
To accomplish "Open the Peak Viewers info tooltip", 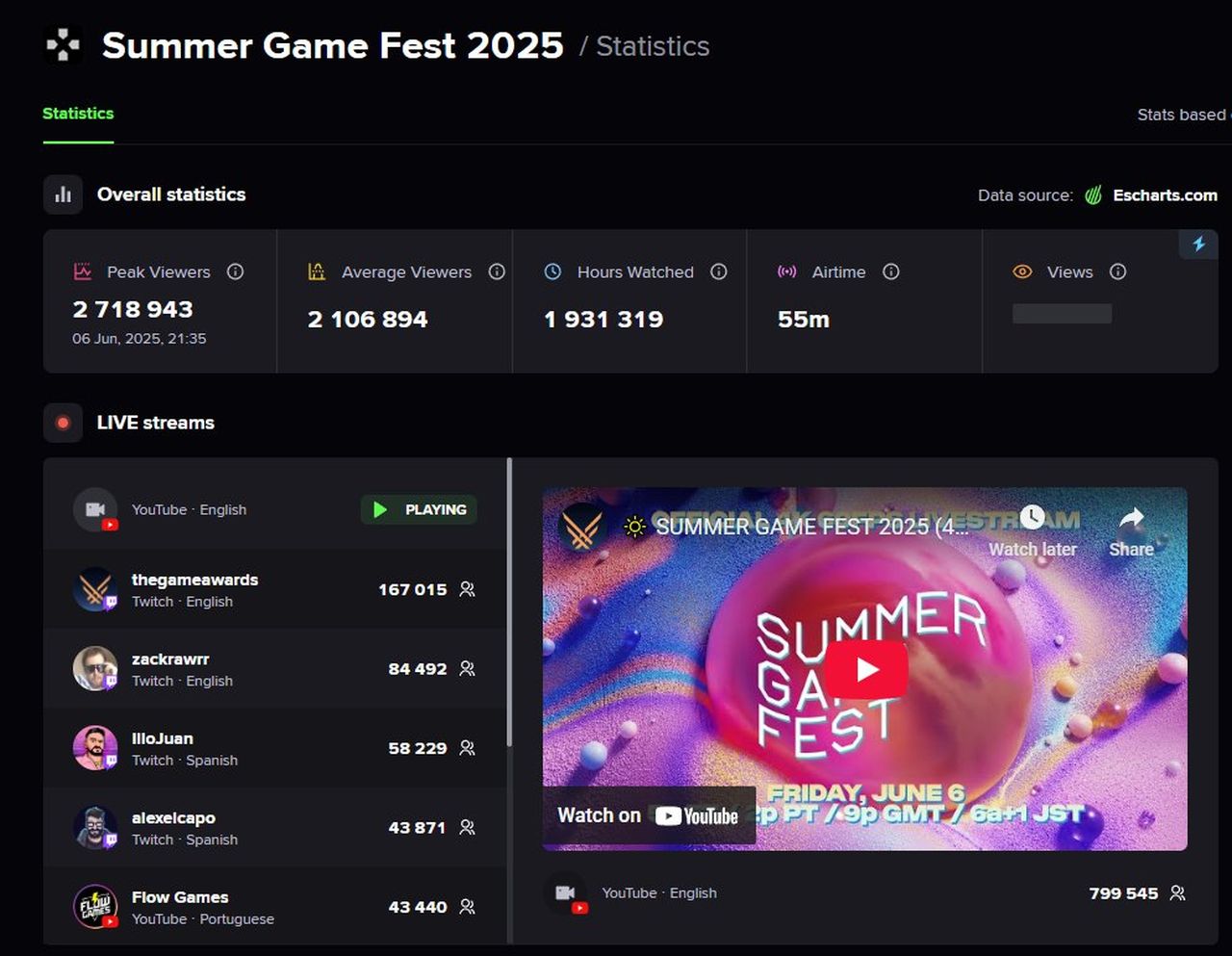I will pos(235,271).
